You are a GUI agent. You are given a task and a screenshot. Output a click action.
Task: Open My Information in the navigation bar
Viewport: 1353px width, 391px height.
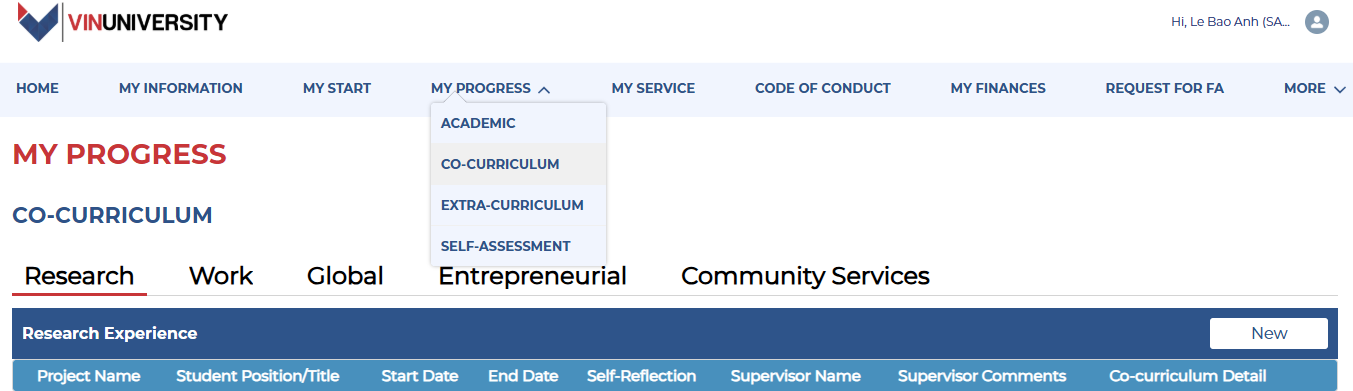pos(181,88)
